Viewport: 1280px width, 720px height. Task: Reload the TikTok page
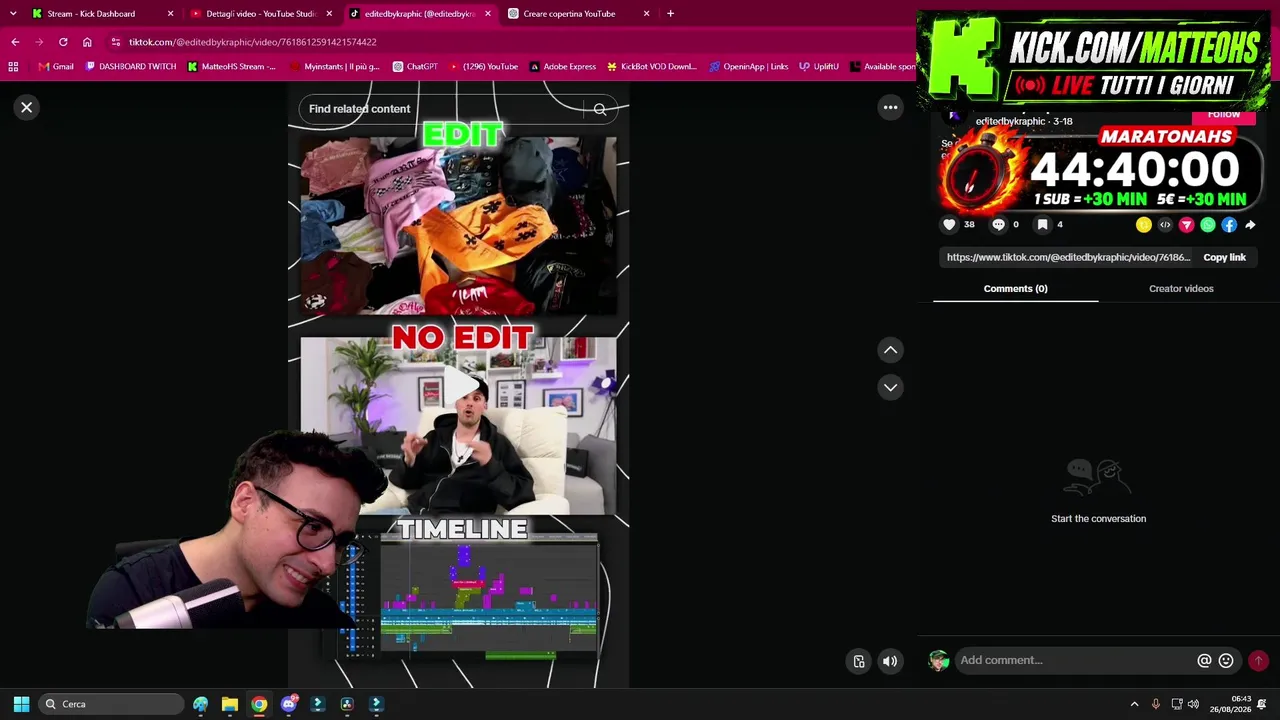63,42
